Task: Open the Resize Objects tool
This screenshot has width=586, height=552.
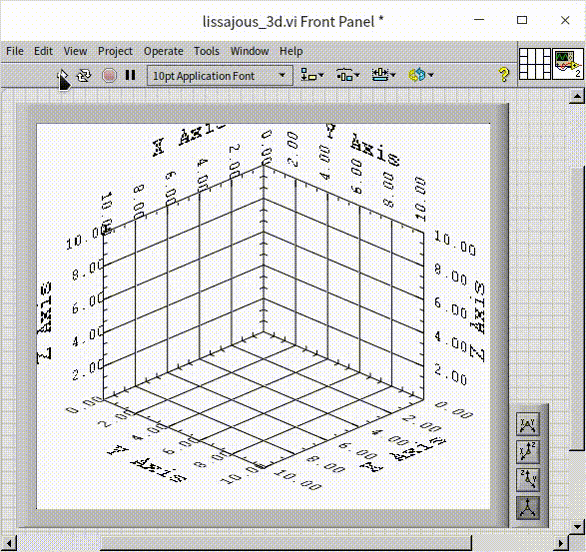Action: tap(383, 75)
